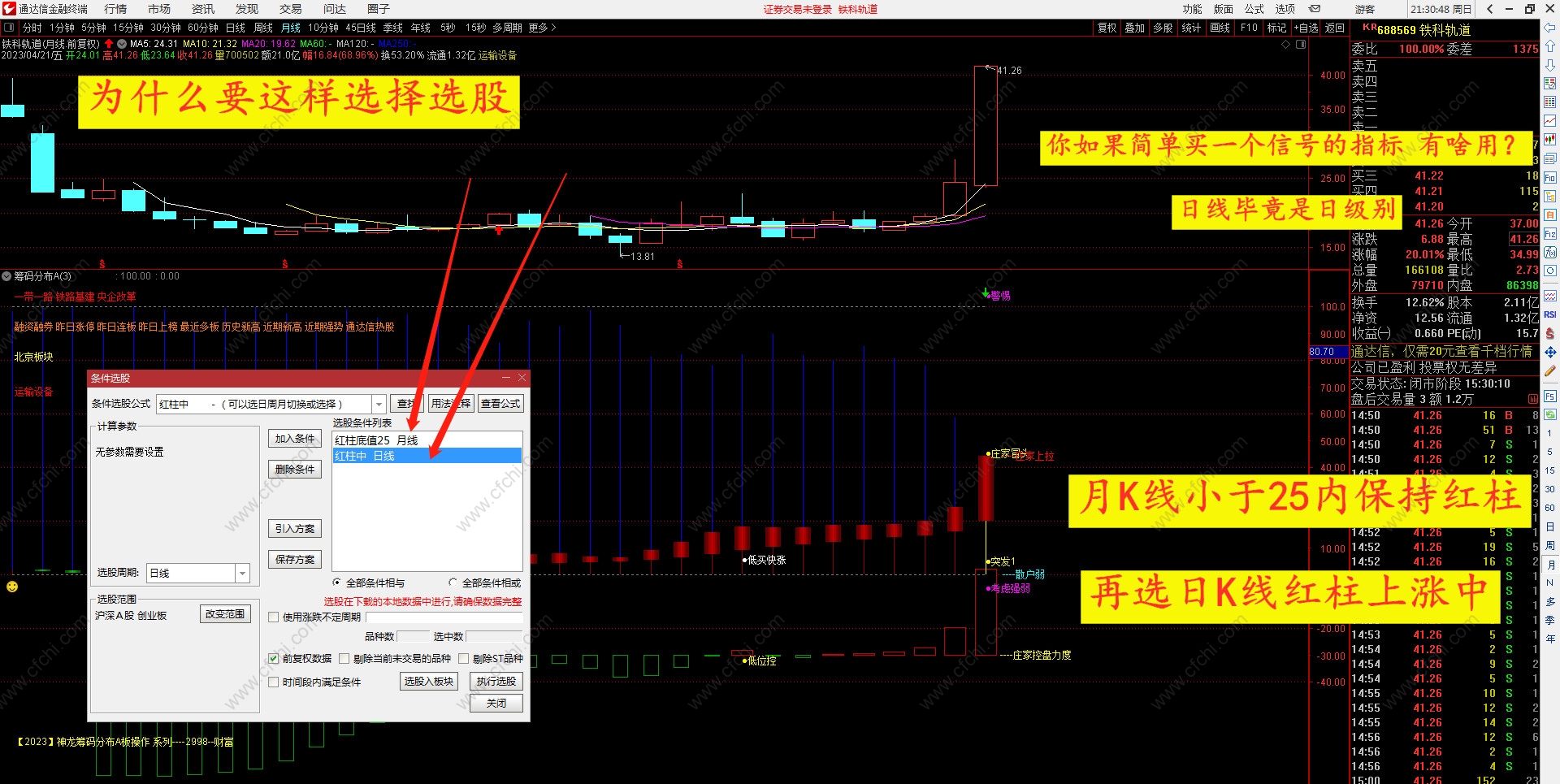Image resolution: width=1560 pixels, height=784 pixels.
Task: Click the 画线 toolbar button
Action: coord(1220,28)
